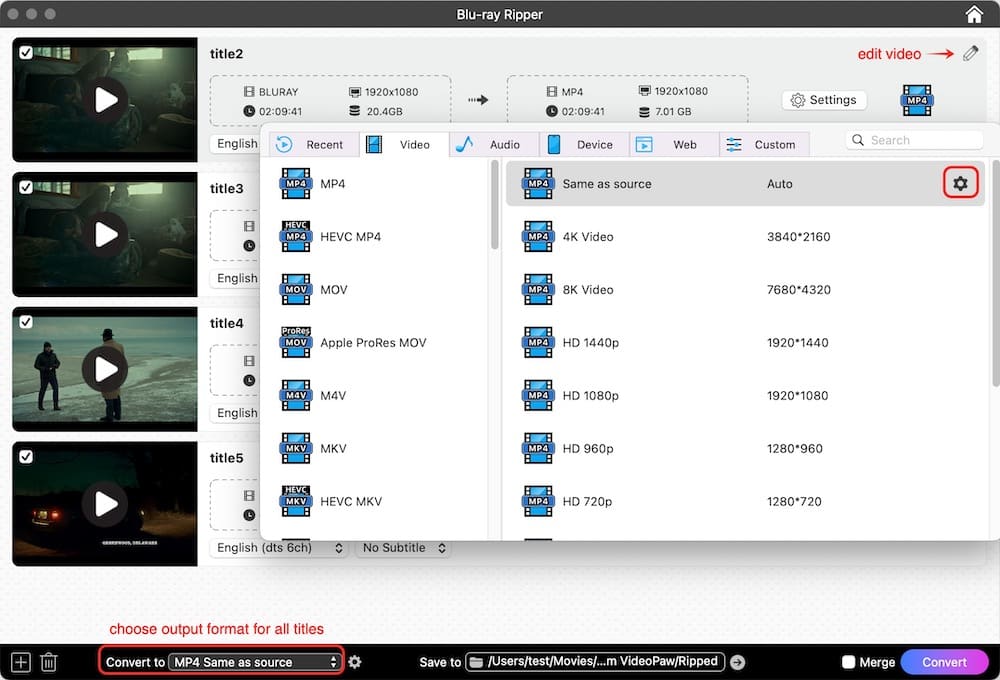This screenshot has height=680, width=1000.
Task: Click the add file plus icon
Action: [x=21, y=662]
